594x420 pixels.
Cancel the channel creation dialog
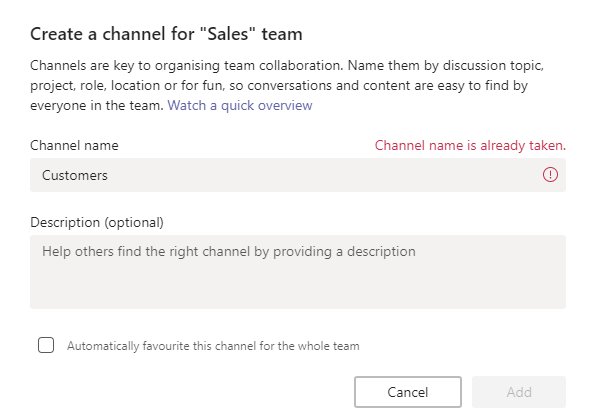click(x=408, y=392)
